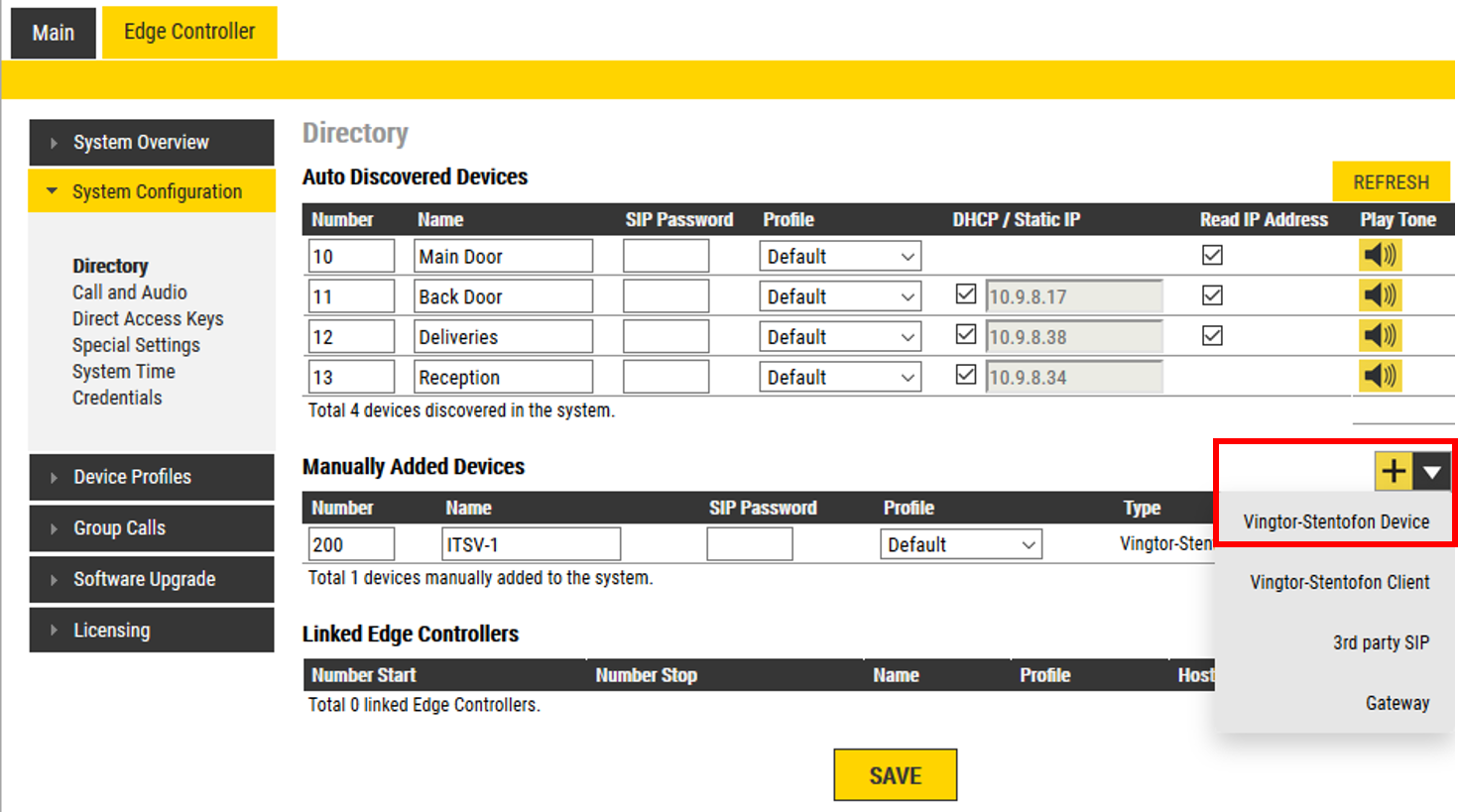Open Profile dropdown for ITSV-1 device

(960, 544)
